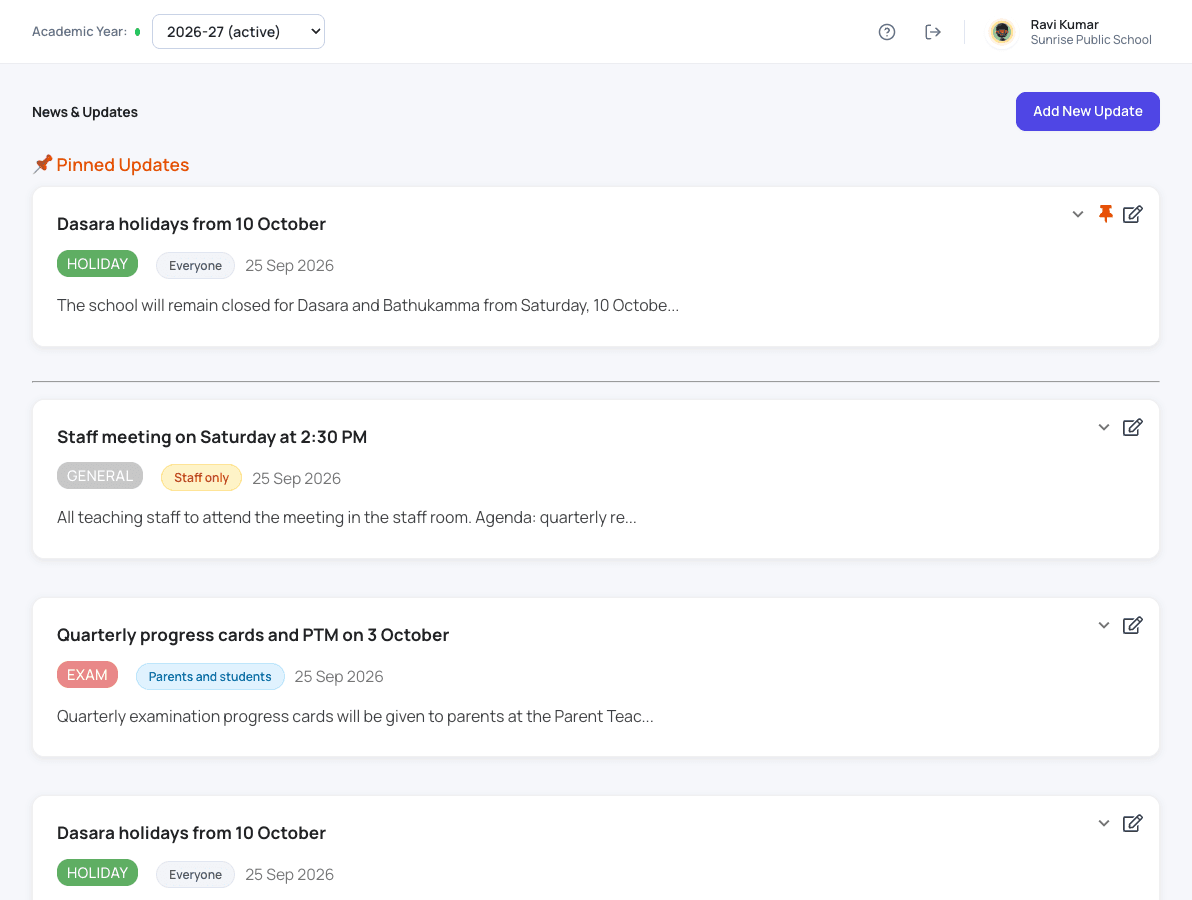1192x900 pixels.
Task: Click Everyone badge on bottom Dasara card
Action: coord(195,874)
